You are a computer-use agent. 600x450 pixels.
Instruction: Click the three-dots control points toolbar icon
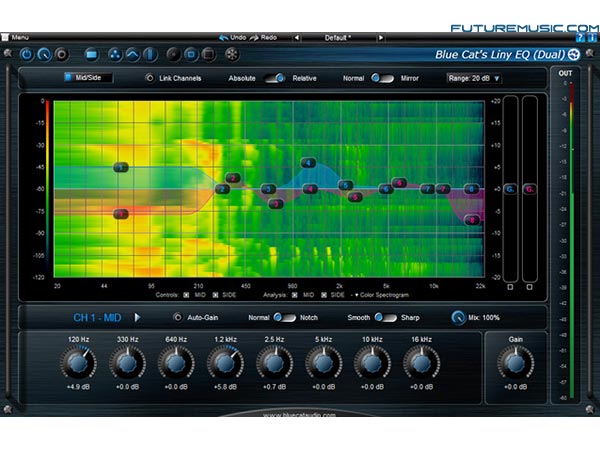click(114, 55)
